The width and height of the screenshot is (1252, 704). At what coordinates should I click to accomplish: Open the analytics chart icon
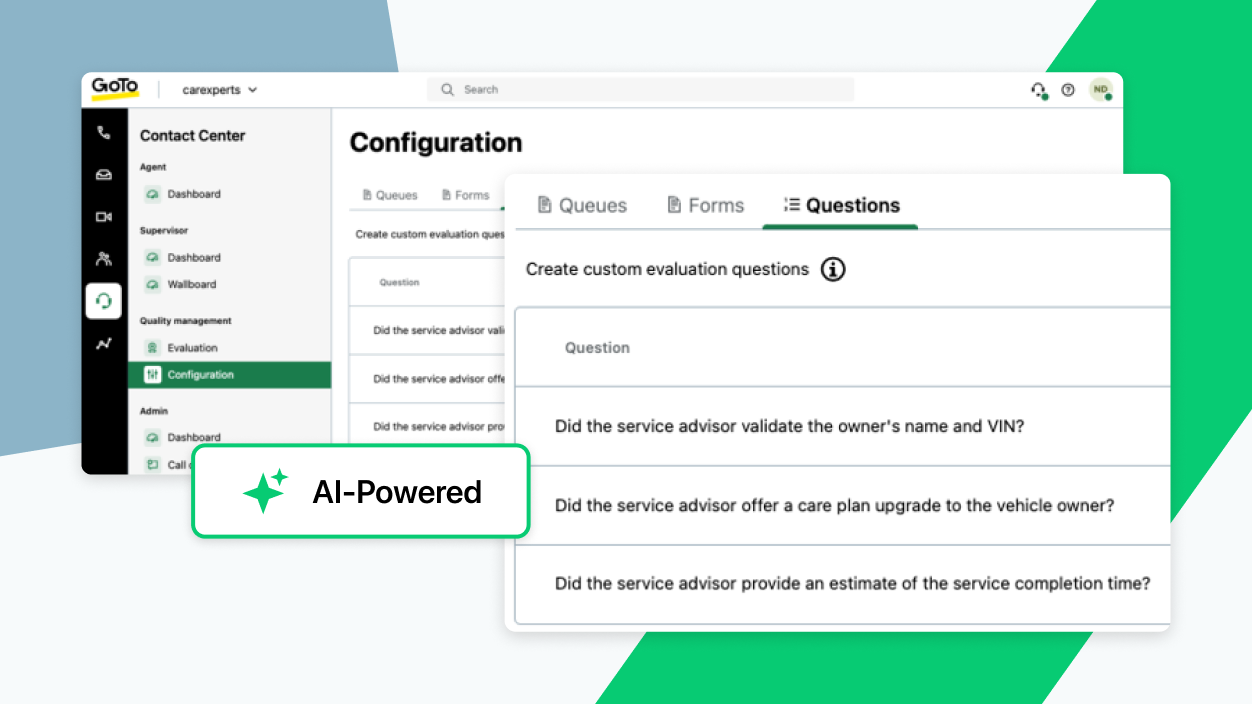104,344
